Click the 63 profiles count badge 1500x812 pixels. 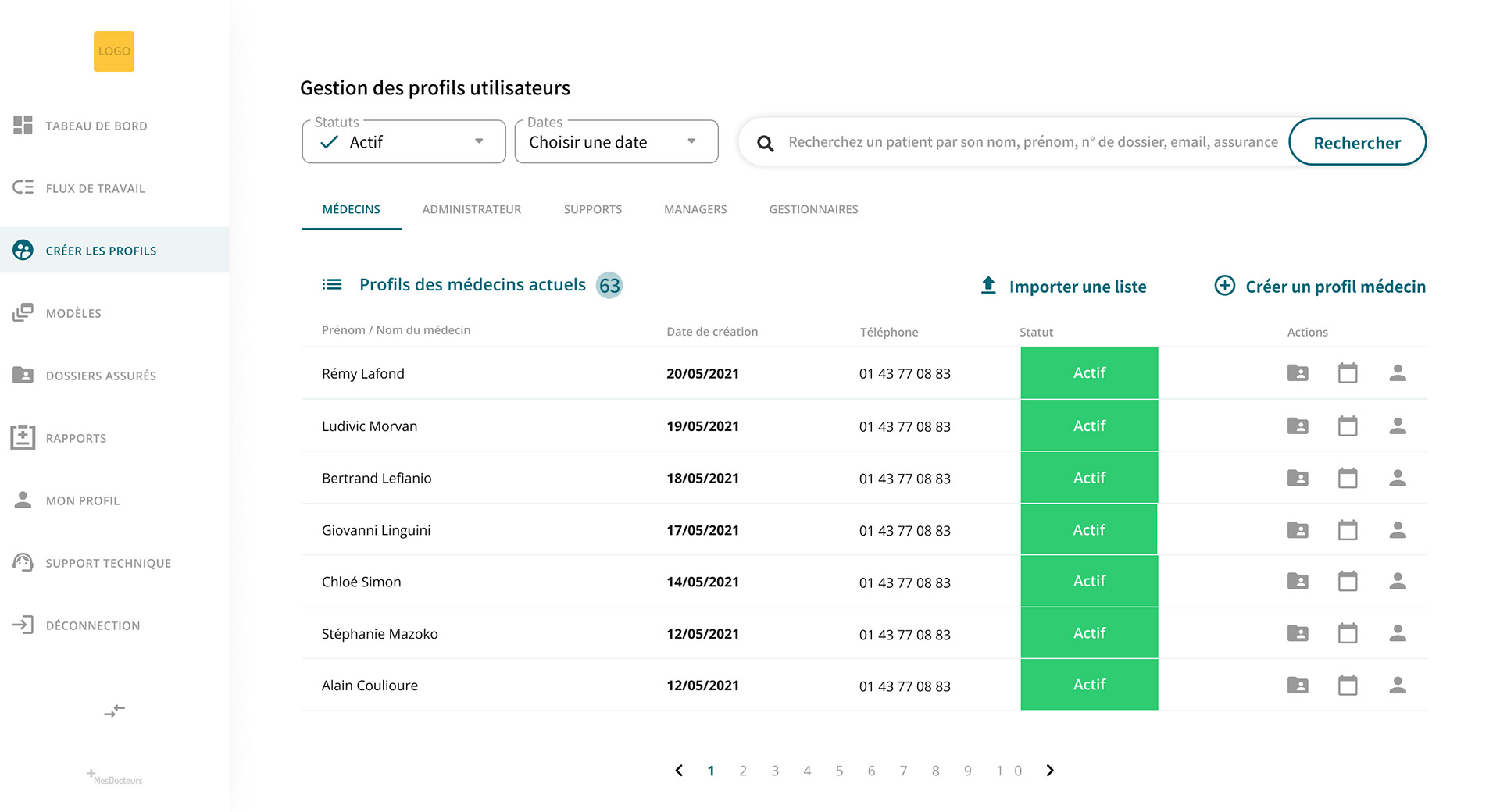[609, 286]
